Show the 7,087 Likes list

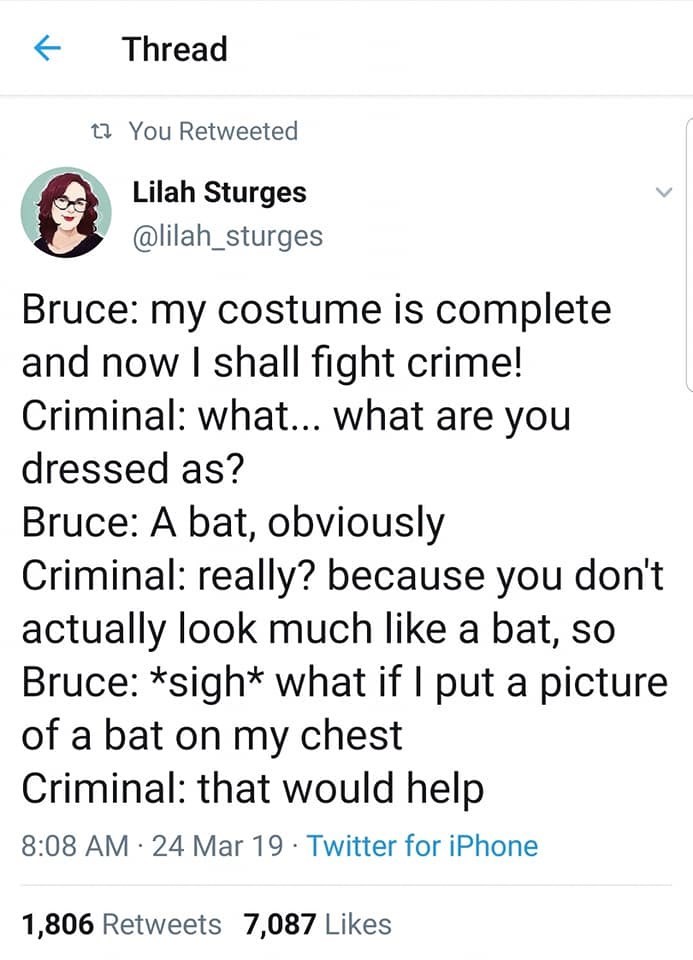(317, 924)
